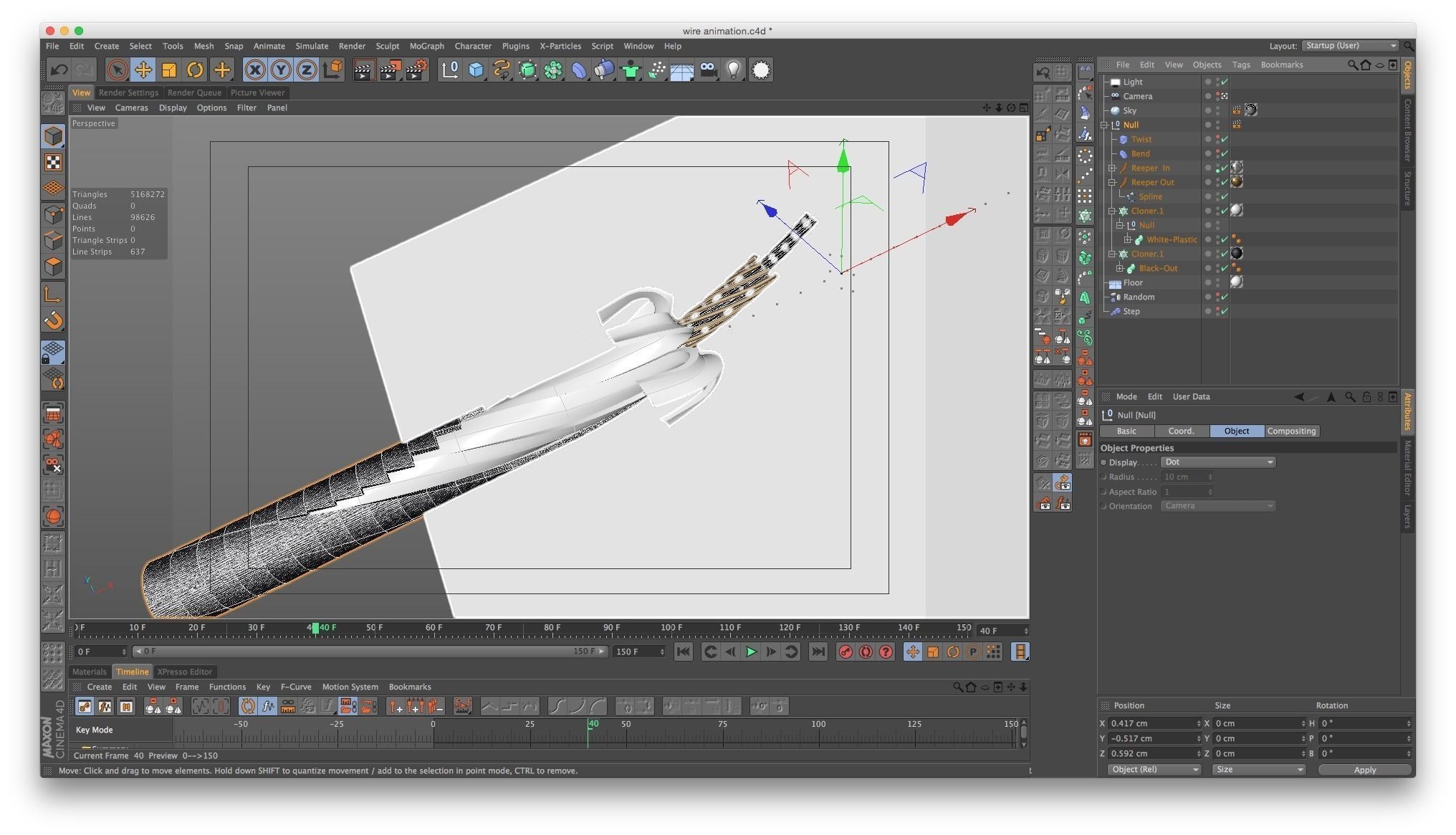Screen dimensions: 1456x835
Task: Open the Simulate menu
Action: click(x=312, y=46)
